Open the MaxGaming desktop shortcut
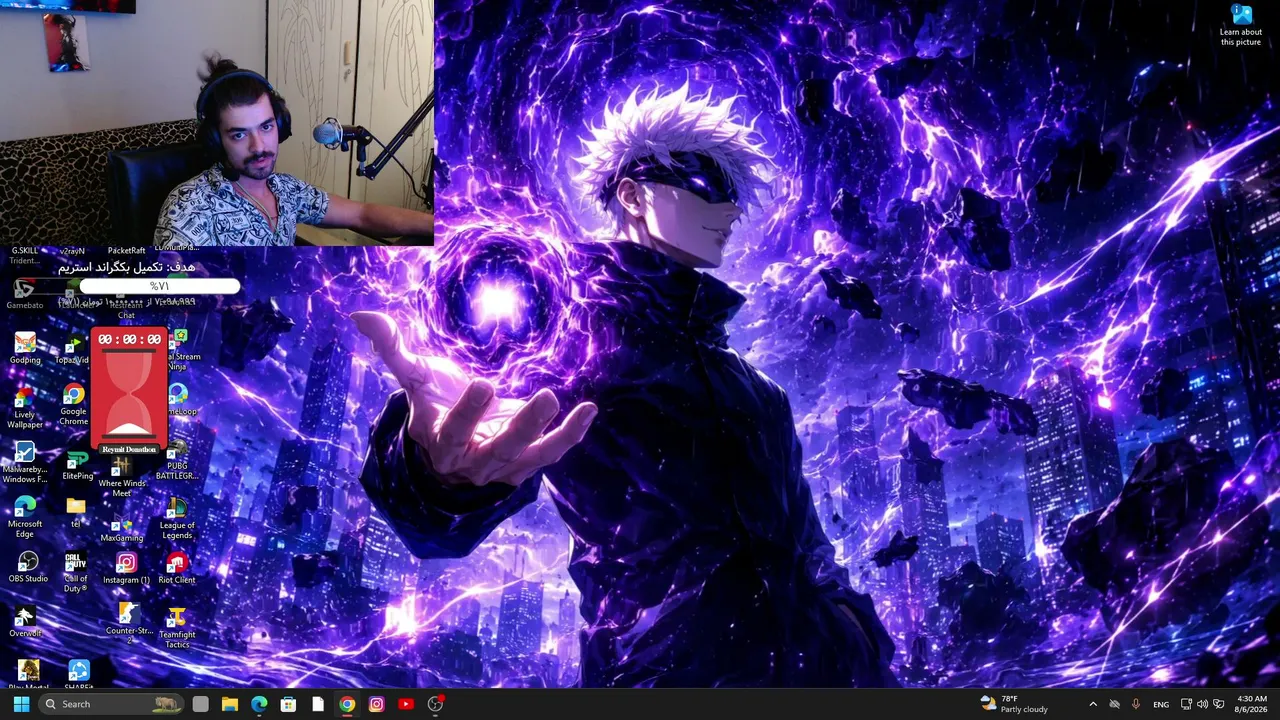The width and height of the screenshot is (1280, 720). click(x=122, y=530)
